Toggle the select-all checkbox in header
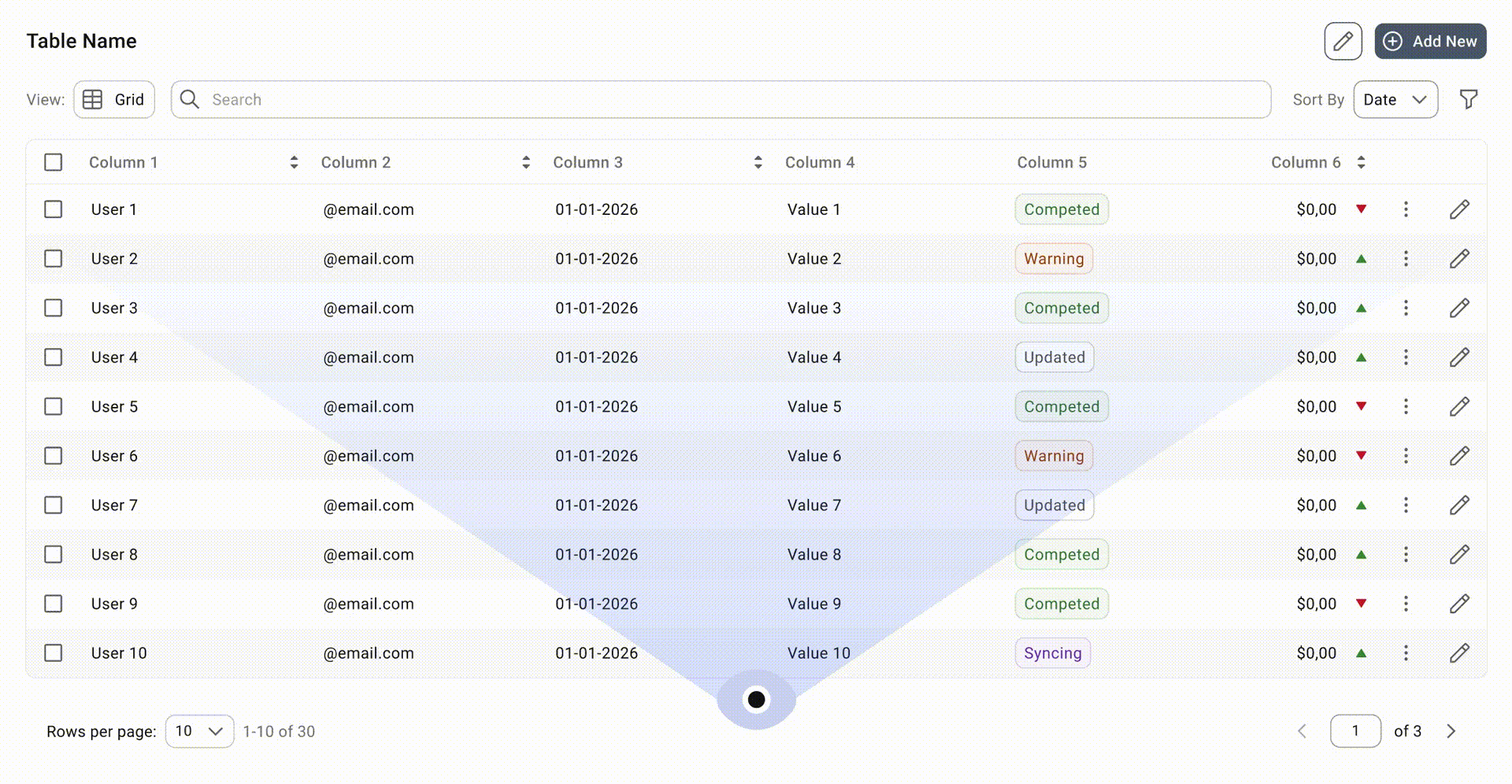This screenshot has height=784, width=1512. pos(54,162)
